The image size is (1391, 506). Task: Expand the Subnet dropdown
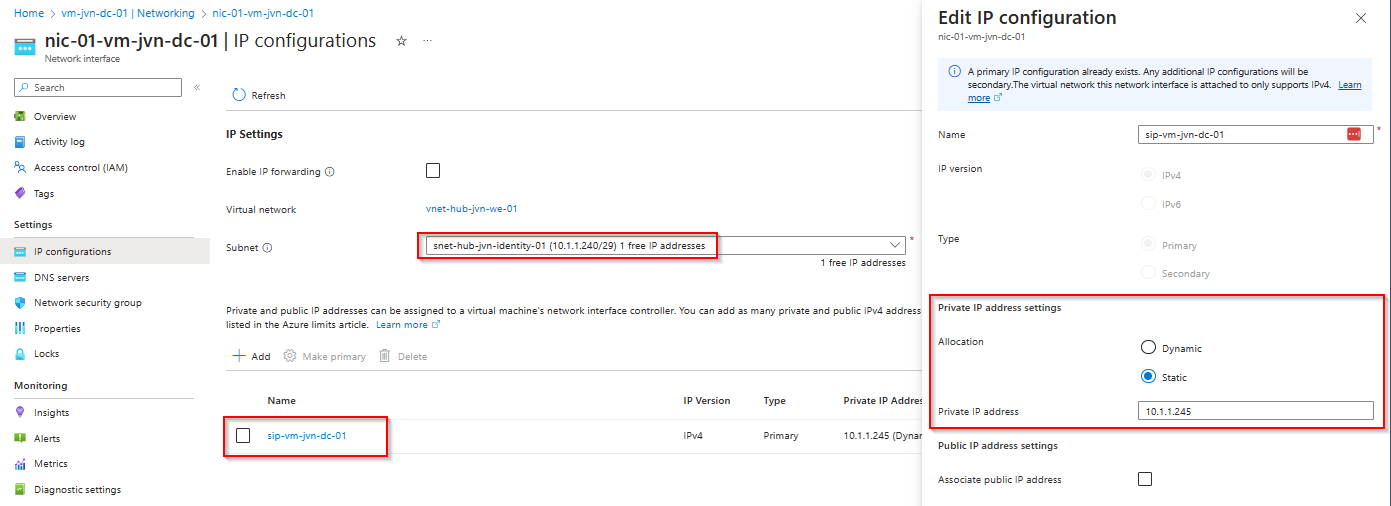895,245
